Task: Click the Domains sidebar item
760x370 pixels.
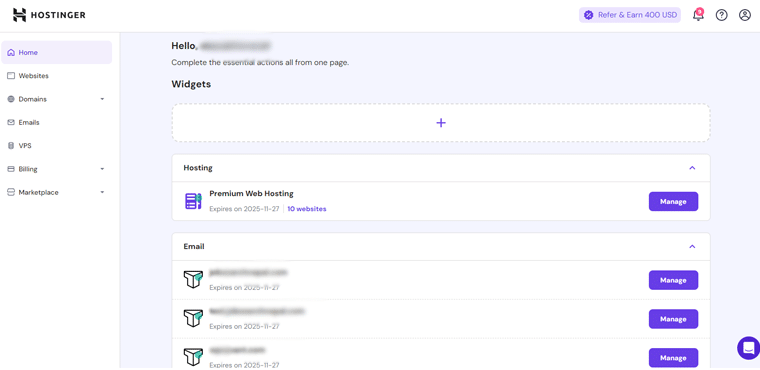Action: 57,99
